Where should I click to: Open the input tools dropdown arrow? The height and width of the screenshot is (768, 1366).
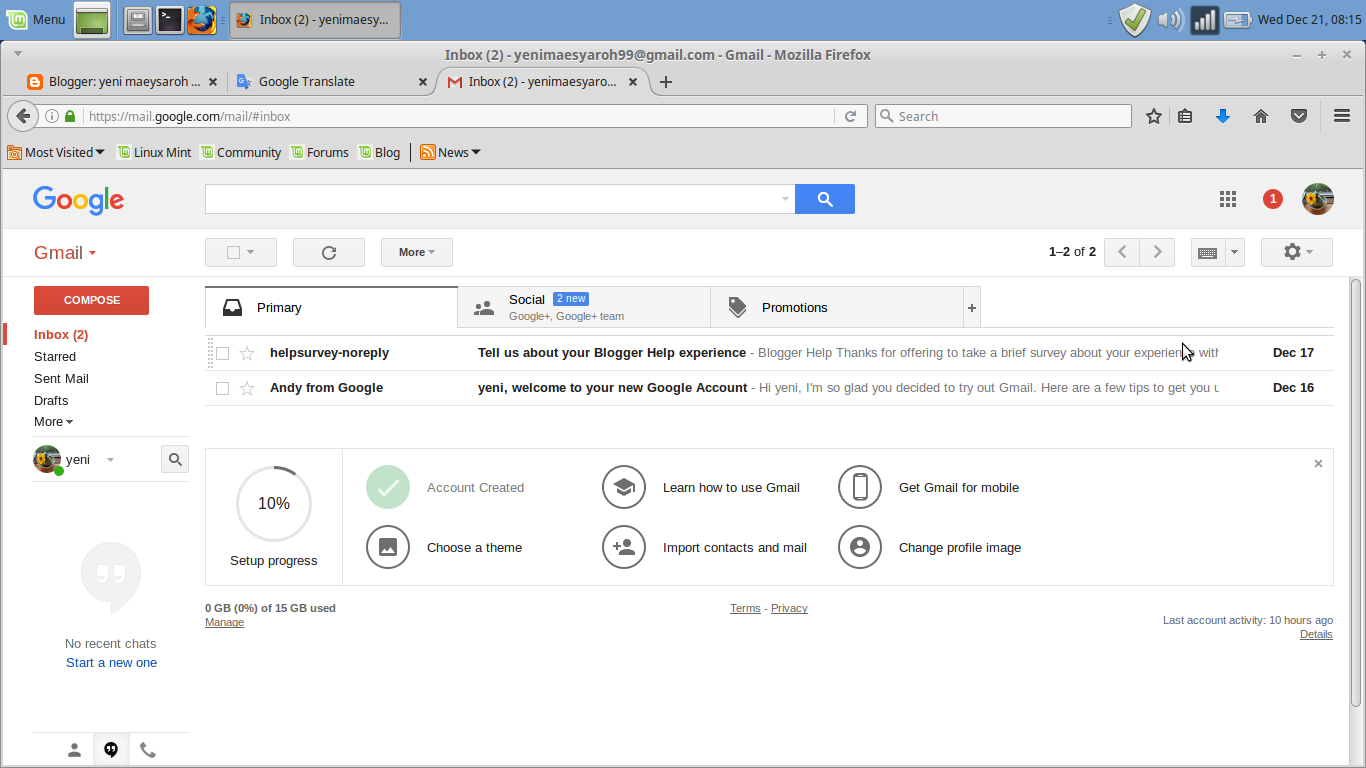point(1235,252)
